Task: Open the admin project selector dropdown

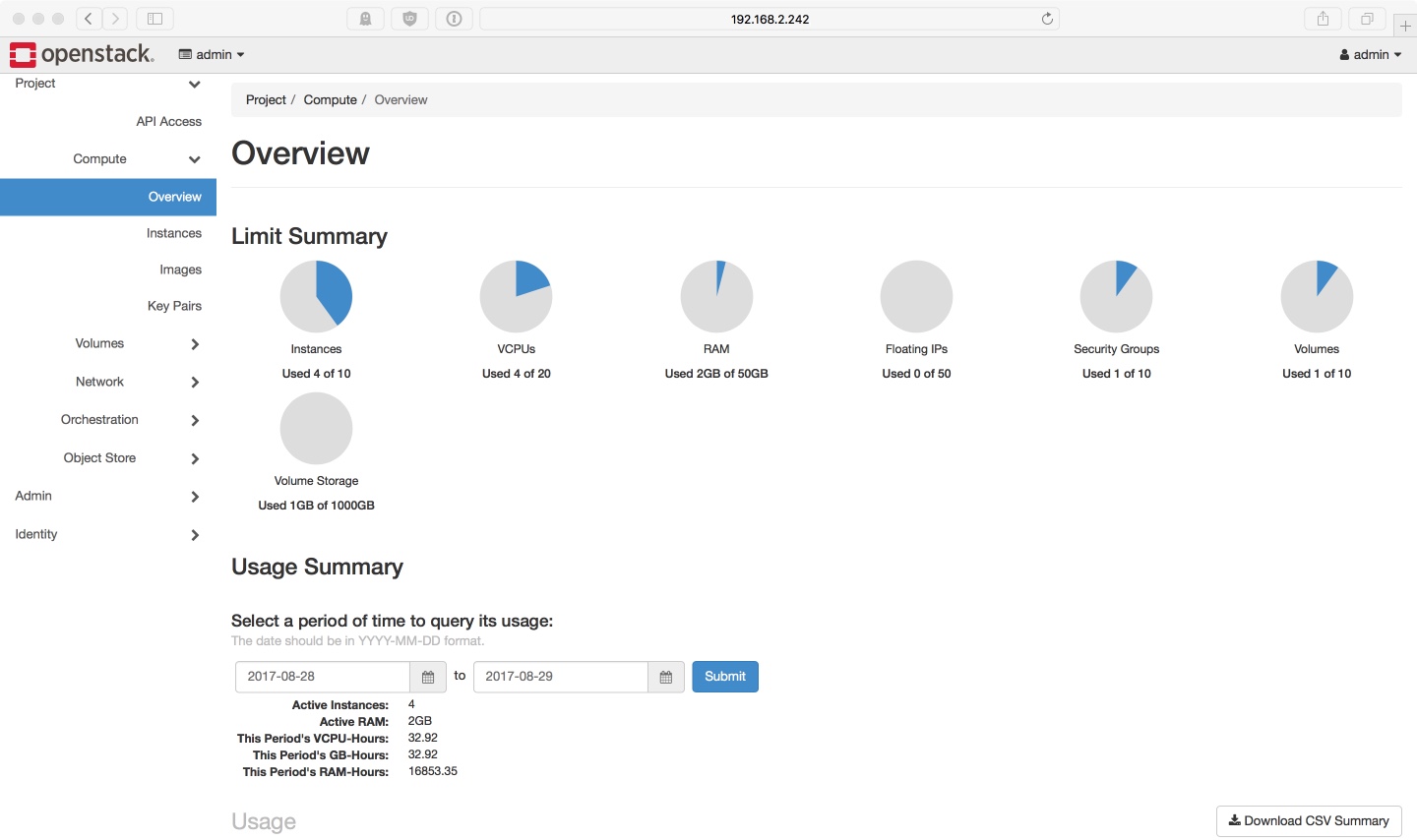Action: point(212,55)
